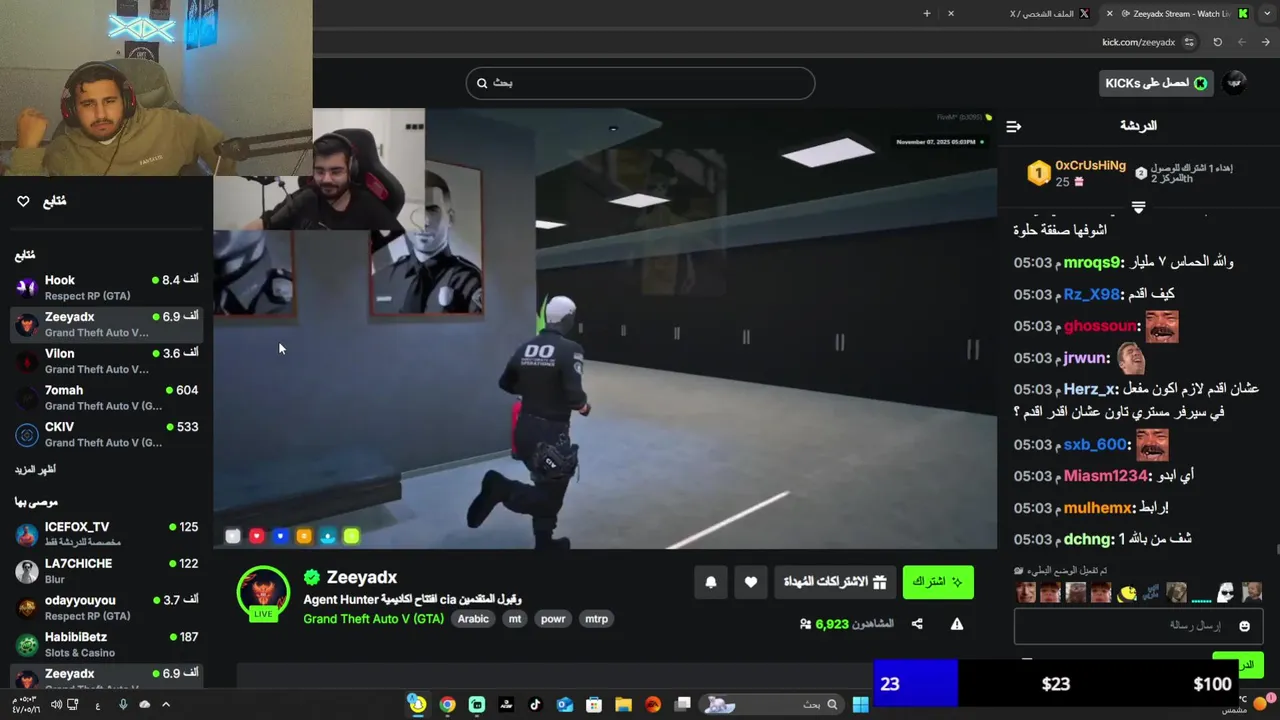Click the search magnifier icon in Kick search
1280x720 pixels.
[482, 83]
